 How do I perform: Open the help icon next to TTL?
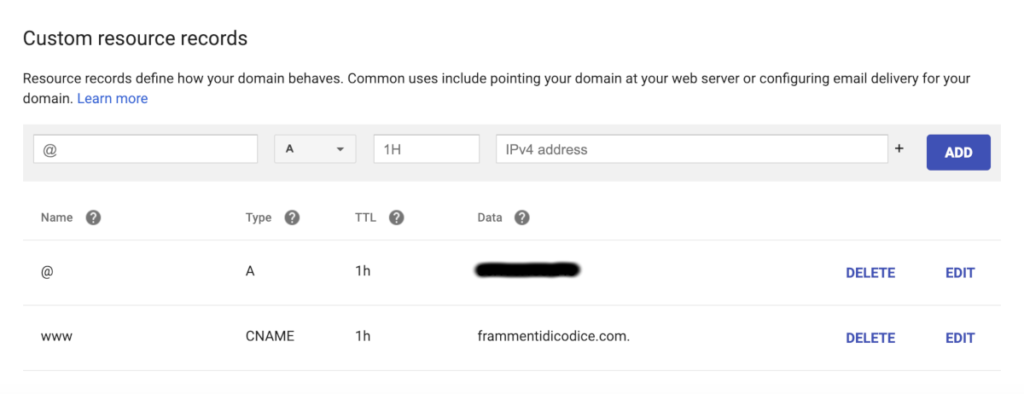[396, 218]
